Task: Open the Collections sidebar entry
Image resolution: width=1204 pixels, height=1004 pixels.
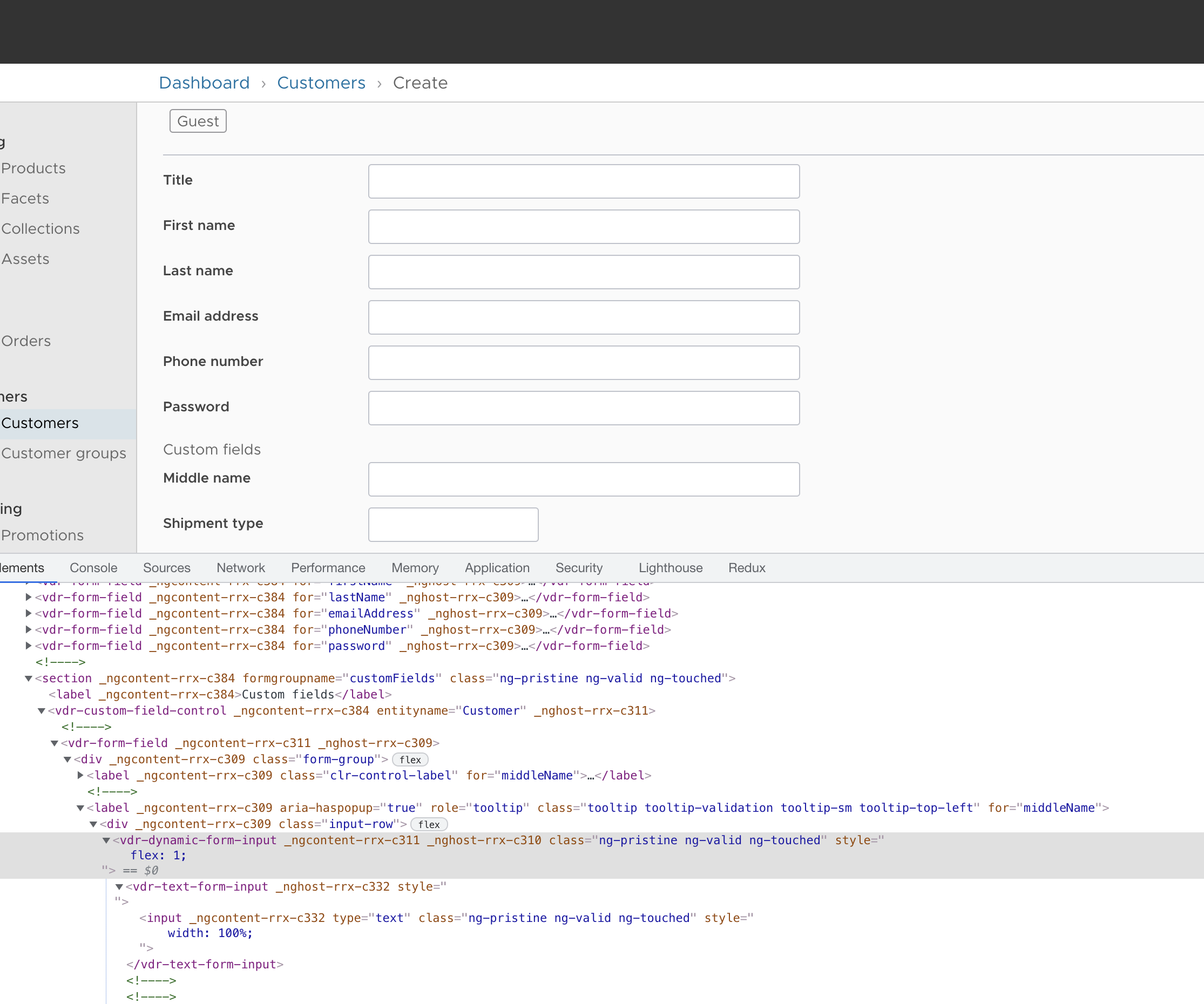Action: pos(40,228)
